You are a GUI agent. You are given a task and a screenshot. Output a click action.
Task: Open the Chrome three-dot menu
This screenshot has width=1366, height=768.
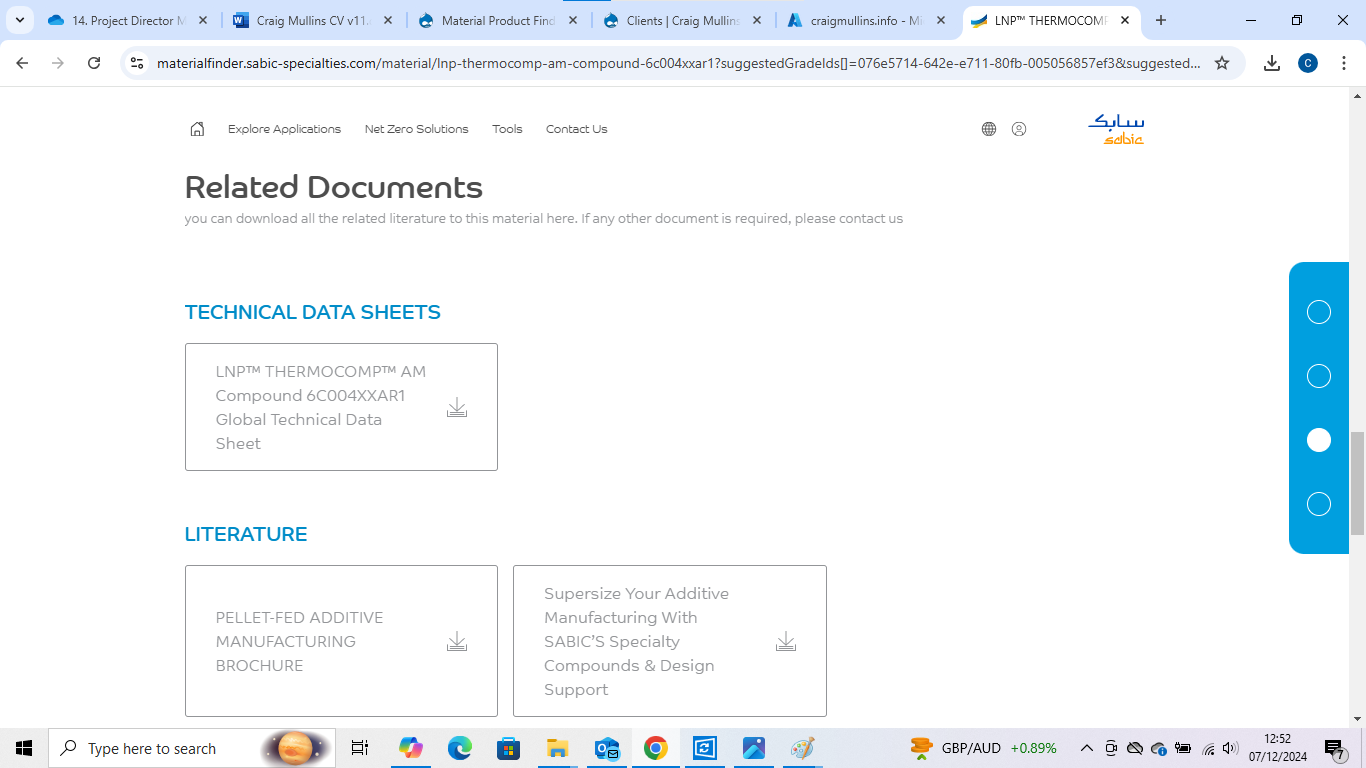click(x=1343, y=63)
